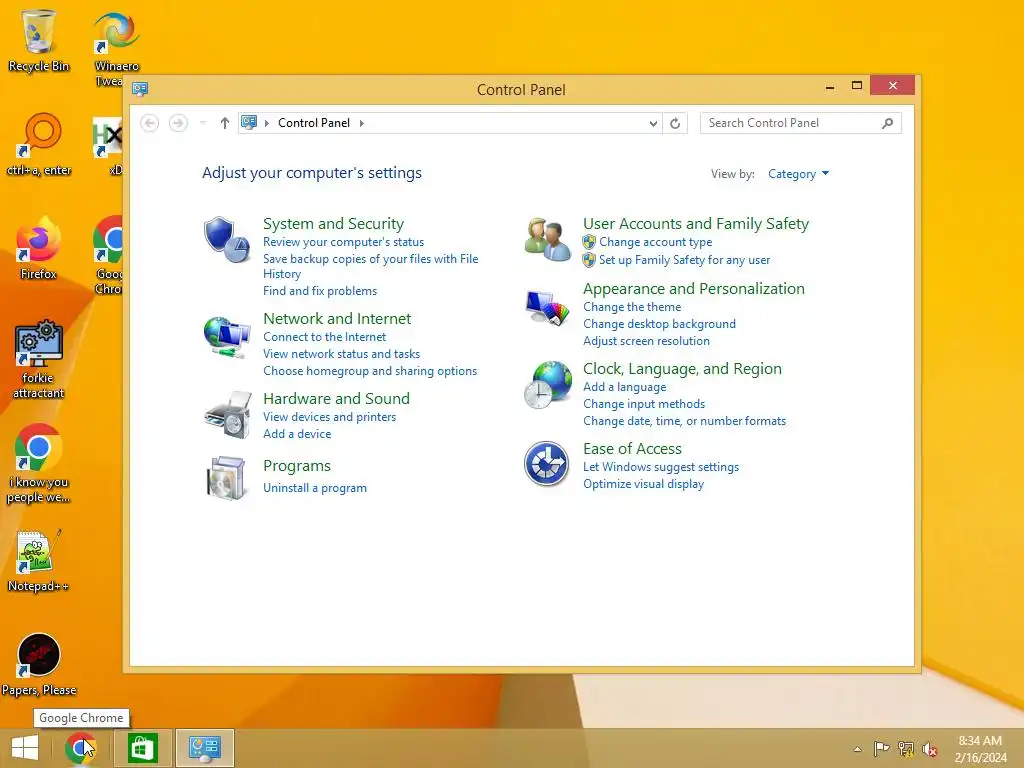Click the Control Panel taskbar button
The height and width of the screenshot is (768, 1024).
[204, 748]
